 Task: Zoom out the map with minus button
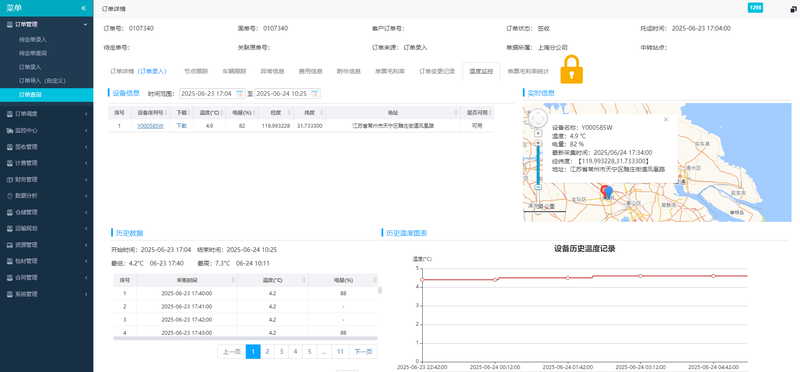click(x=538, y=187)
